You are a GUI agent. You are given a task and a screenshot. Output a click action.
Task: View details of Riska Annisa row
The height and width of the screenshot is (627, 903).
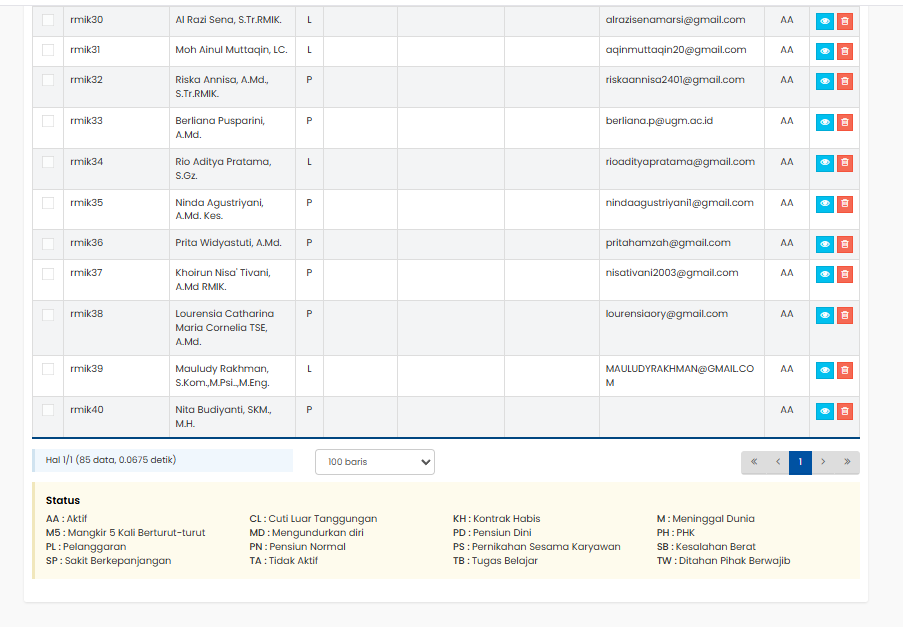point(824,81)
